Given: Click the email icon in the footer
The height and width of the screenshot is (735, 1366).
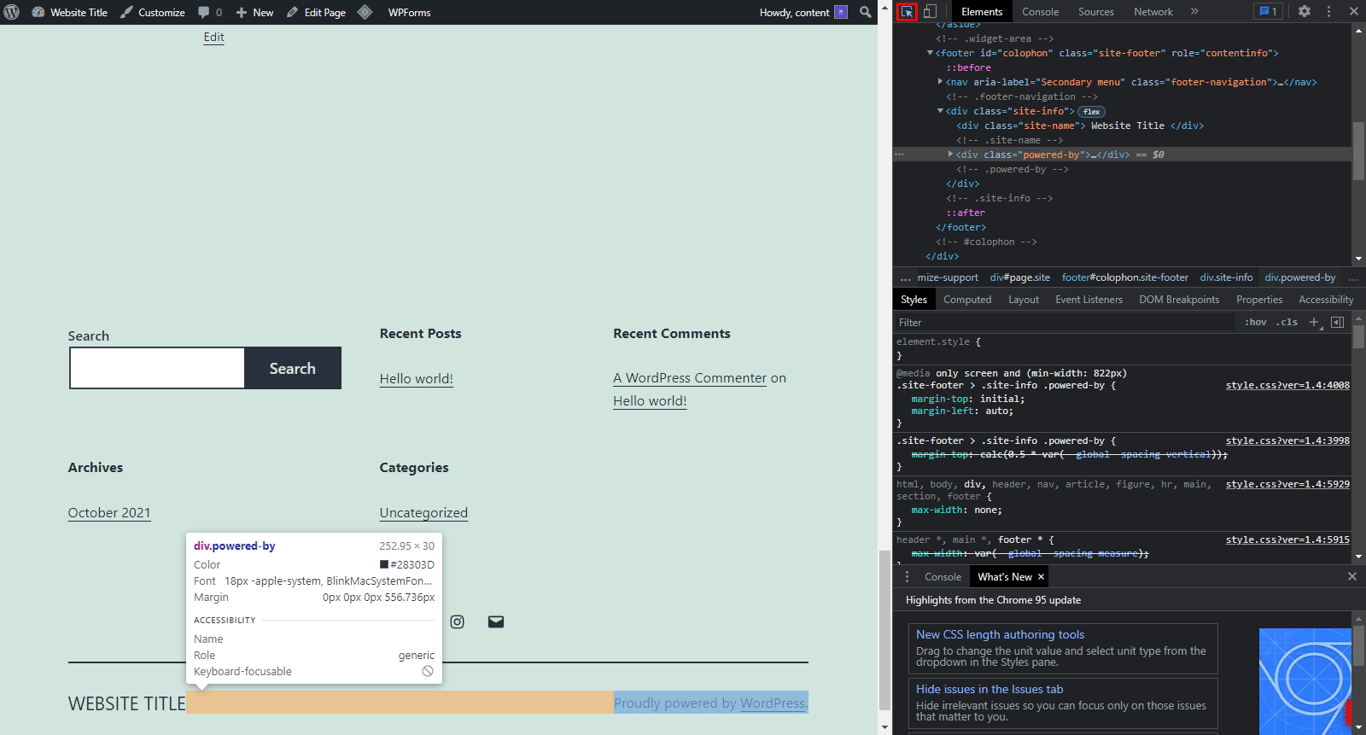Looking at the screenshot, I should [495, 621].
